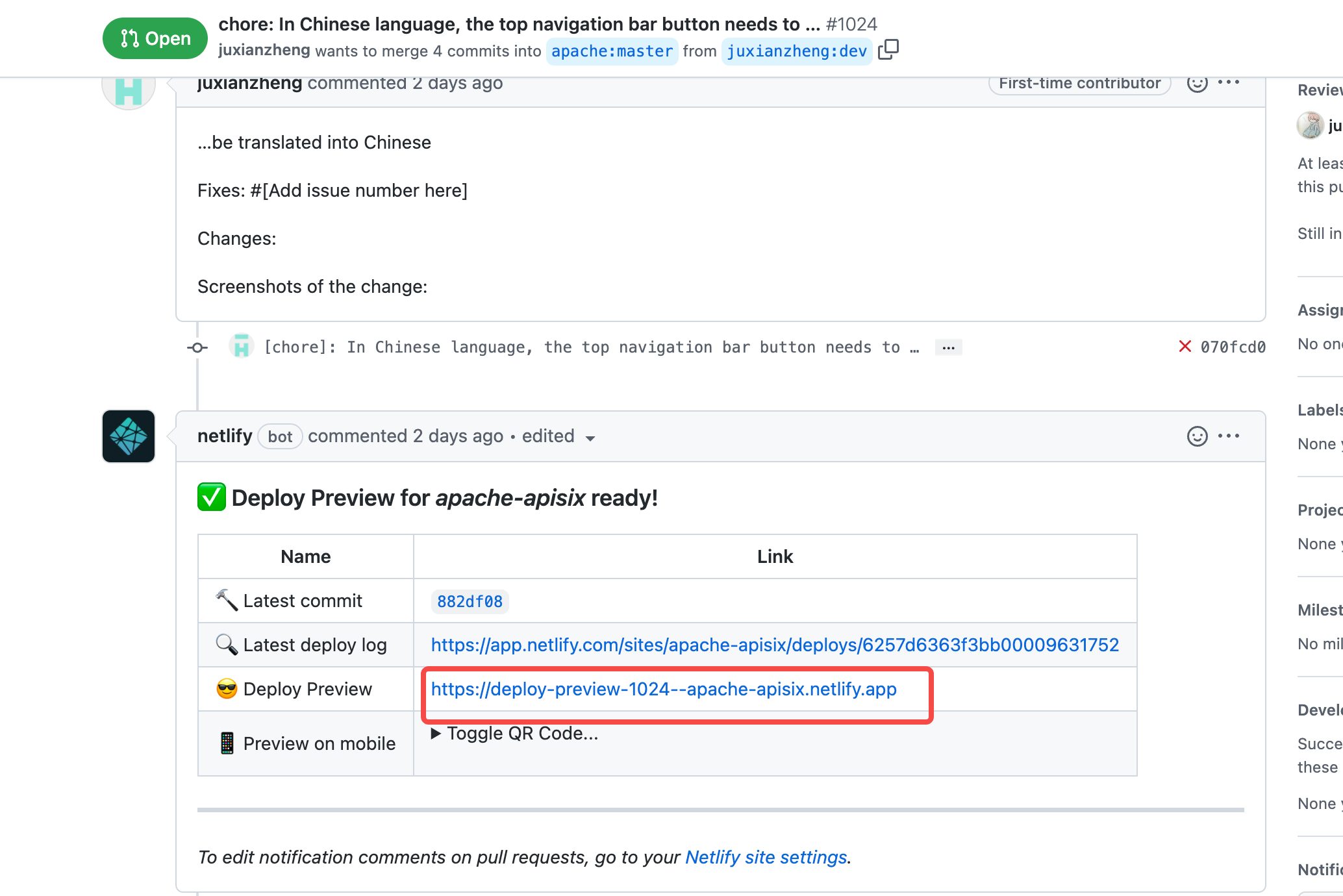This screenshot has width=1343, height=896.
Task: Open netlify comment options menu
Action: click(x=1229, y=436)
